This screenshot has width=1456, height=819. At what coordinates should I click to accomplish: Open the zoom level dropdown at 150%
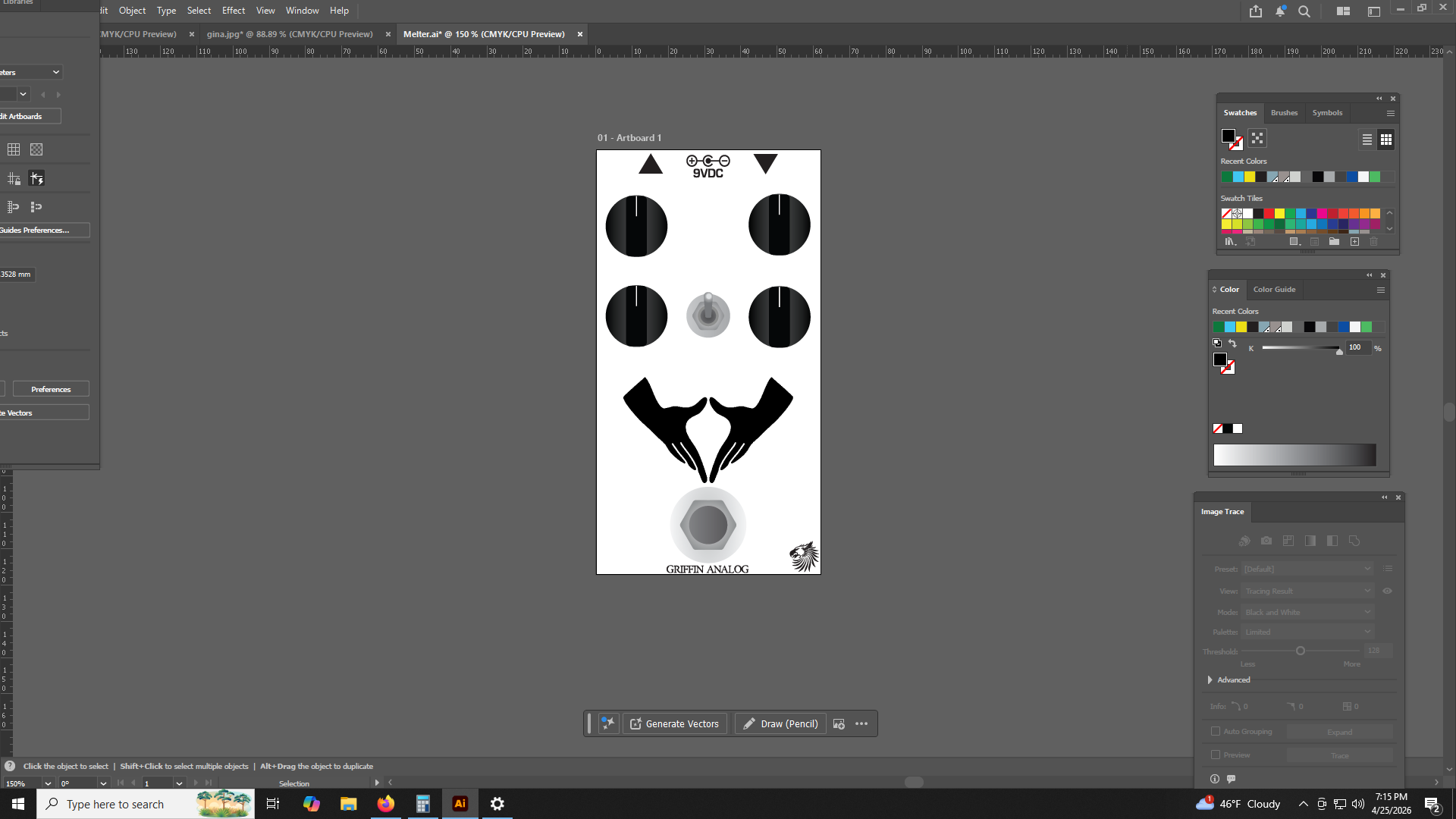coord(48,783)
